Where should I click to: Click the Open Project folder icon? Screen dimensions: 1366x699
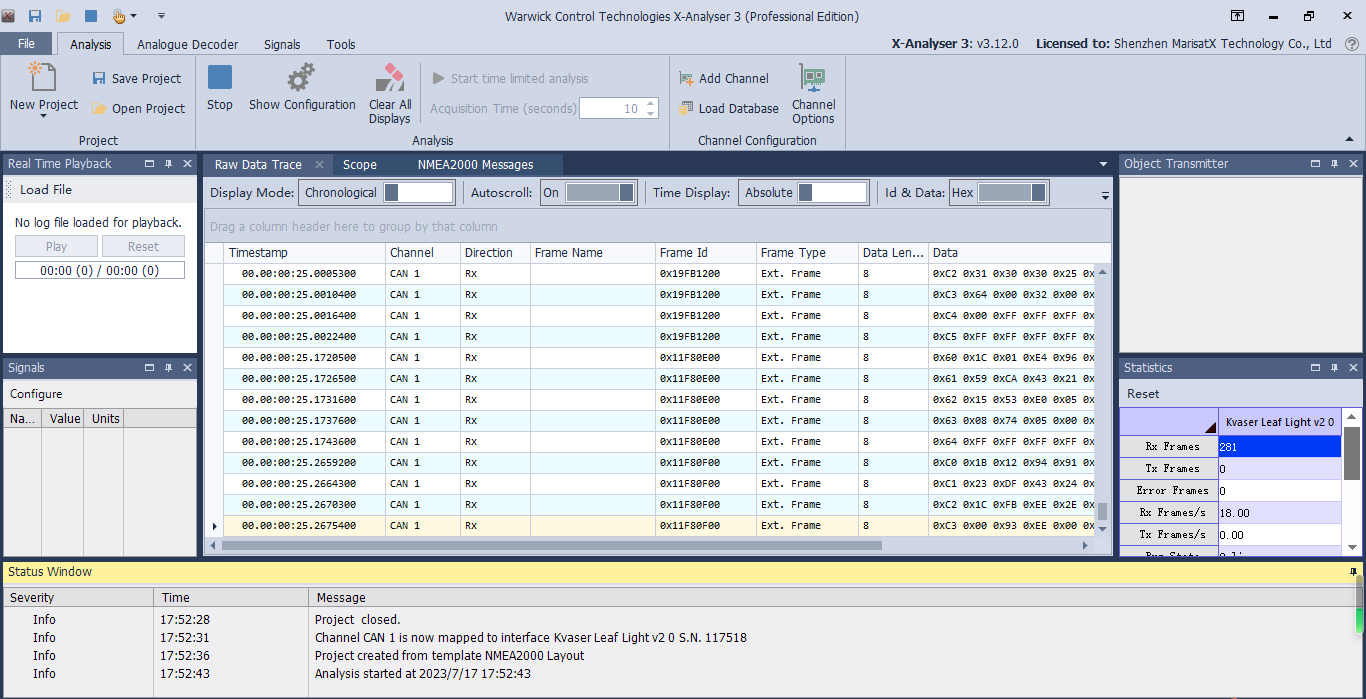(99, 109)
